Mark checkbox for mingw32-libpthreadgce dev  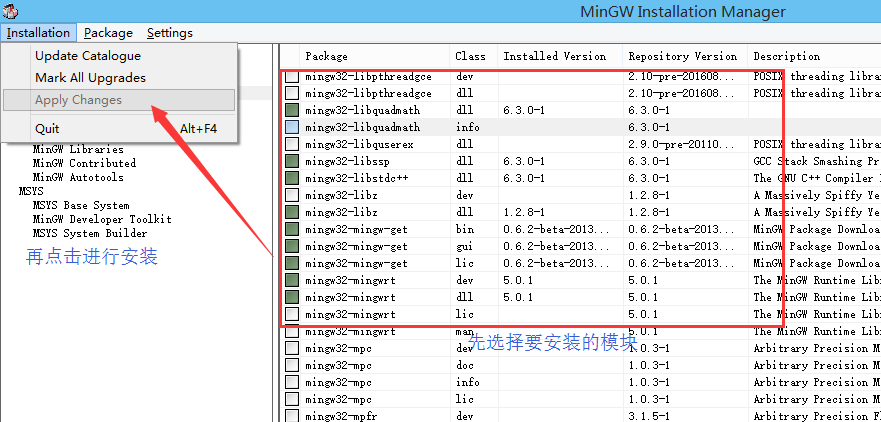coord(292,76)
